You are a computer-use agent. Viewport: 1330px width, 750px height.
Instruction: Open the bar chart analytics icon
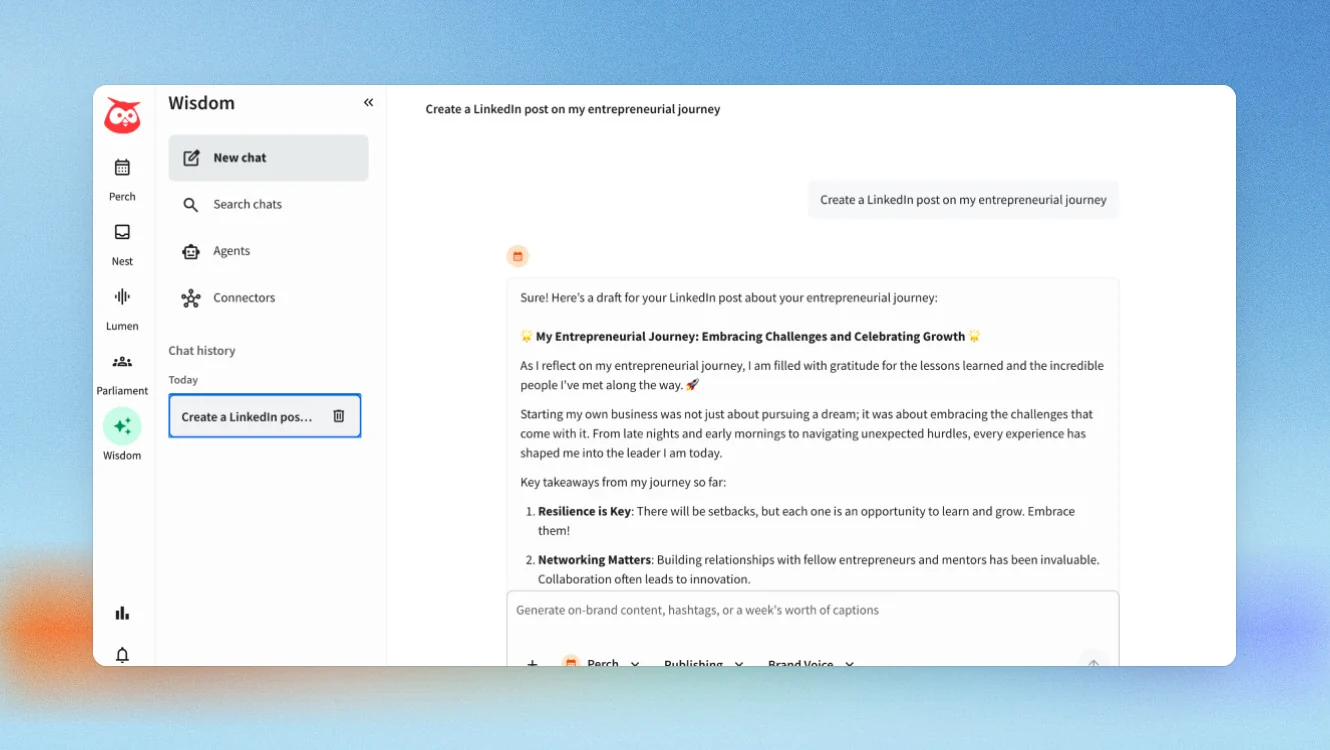click(x=122, y=613)
